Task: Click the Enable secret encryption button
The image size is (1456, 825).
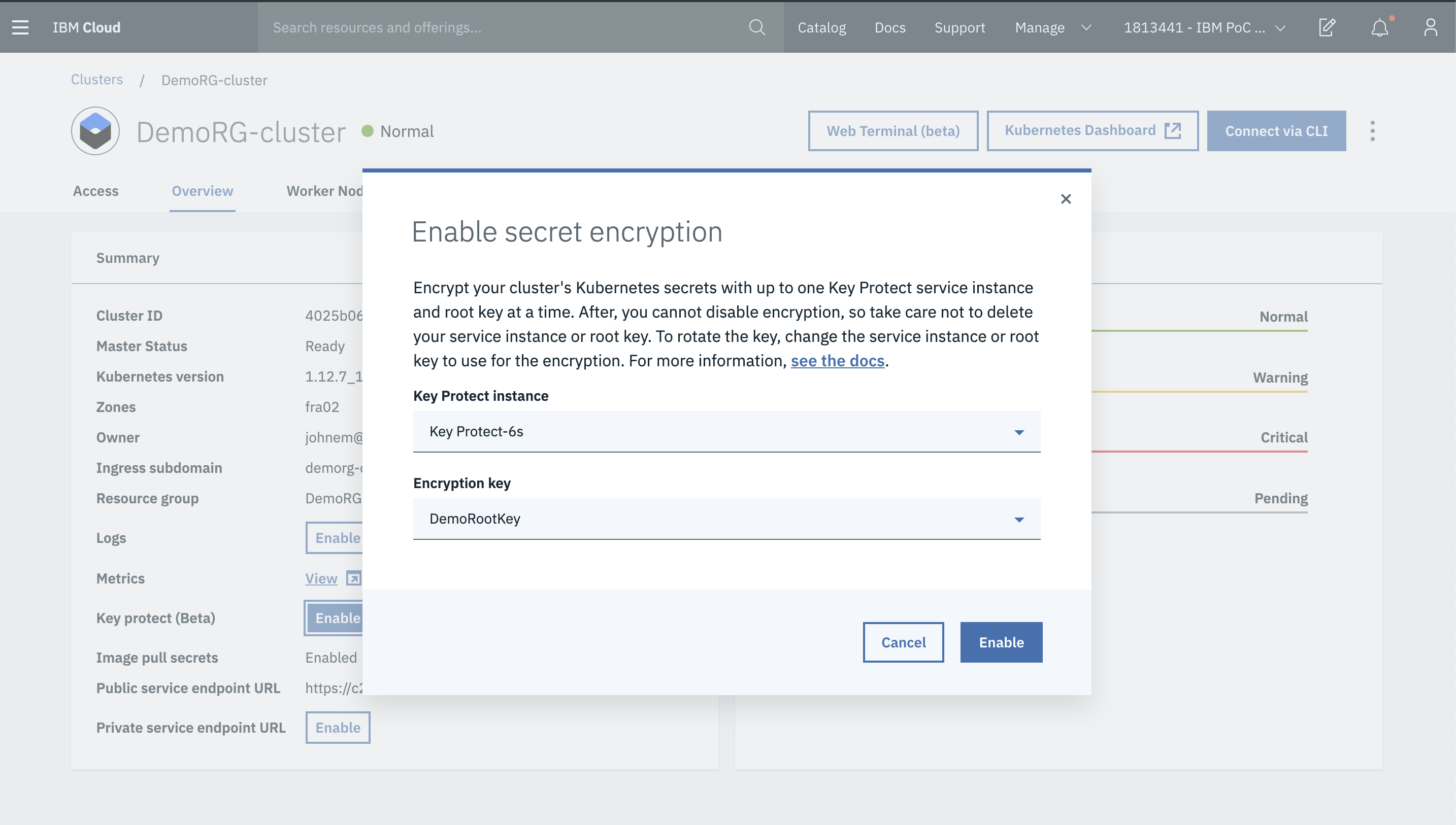Action: pos(1001,642)
